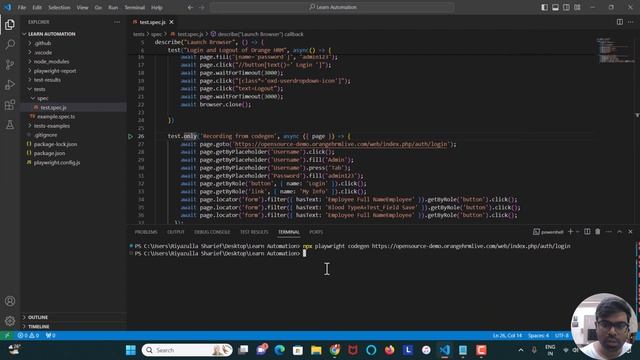Open terminal panel more actions ellipsis
640x360 pixels.
609,232
